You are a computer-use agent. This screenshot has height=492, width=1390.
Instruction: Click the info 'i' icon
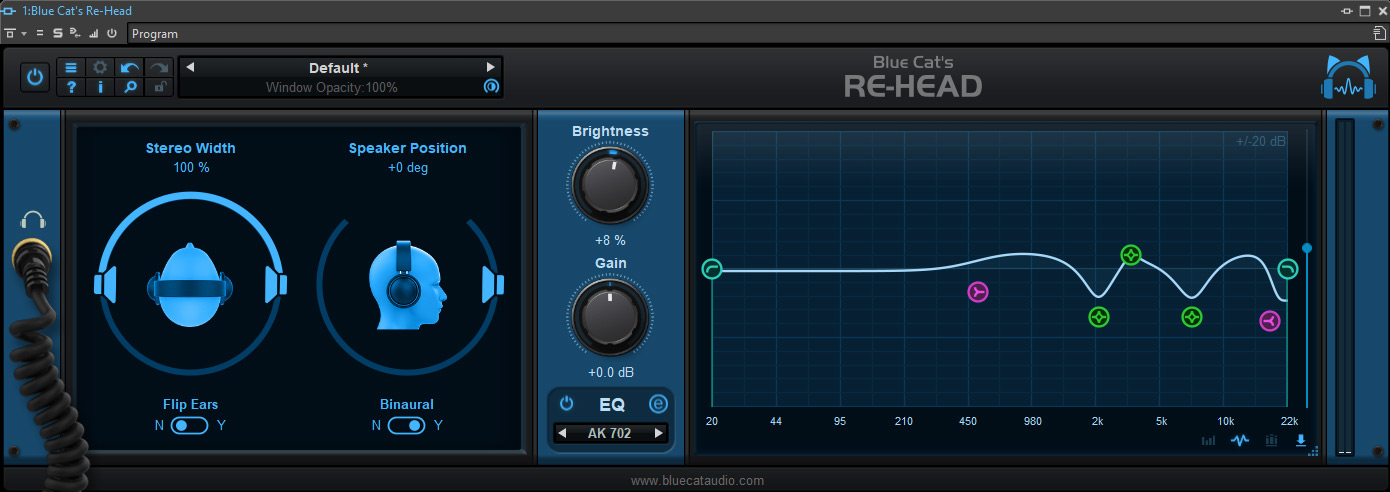(100, 88)
